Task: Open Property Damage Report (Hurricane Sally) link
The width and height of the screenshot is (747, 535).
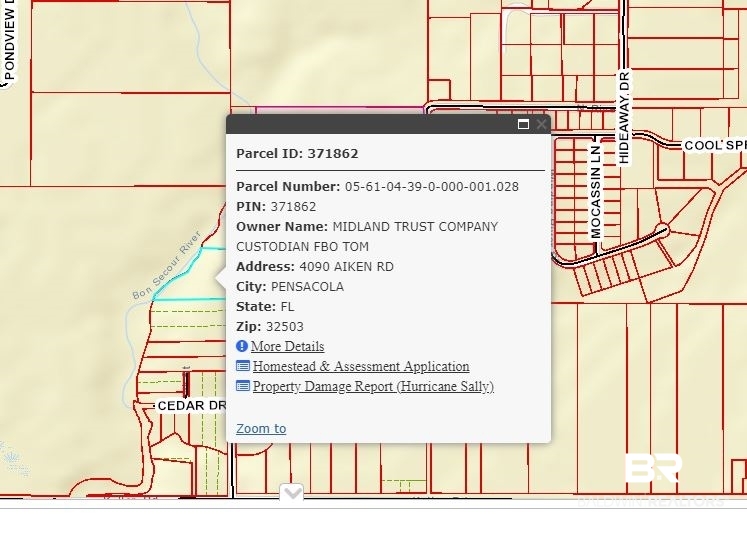Action: pos(373,386)
